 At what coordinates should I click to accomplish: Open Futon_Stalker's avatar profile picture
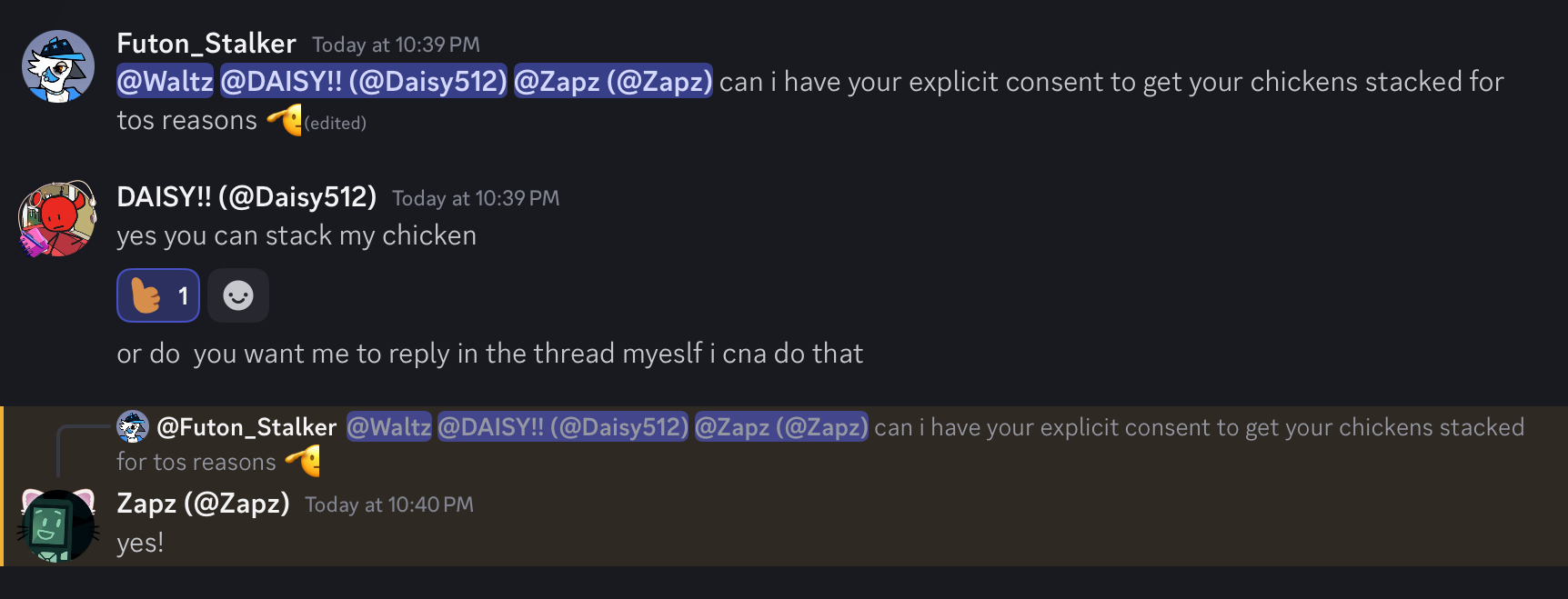point(58,66)
